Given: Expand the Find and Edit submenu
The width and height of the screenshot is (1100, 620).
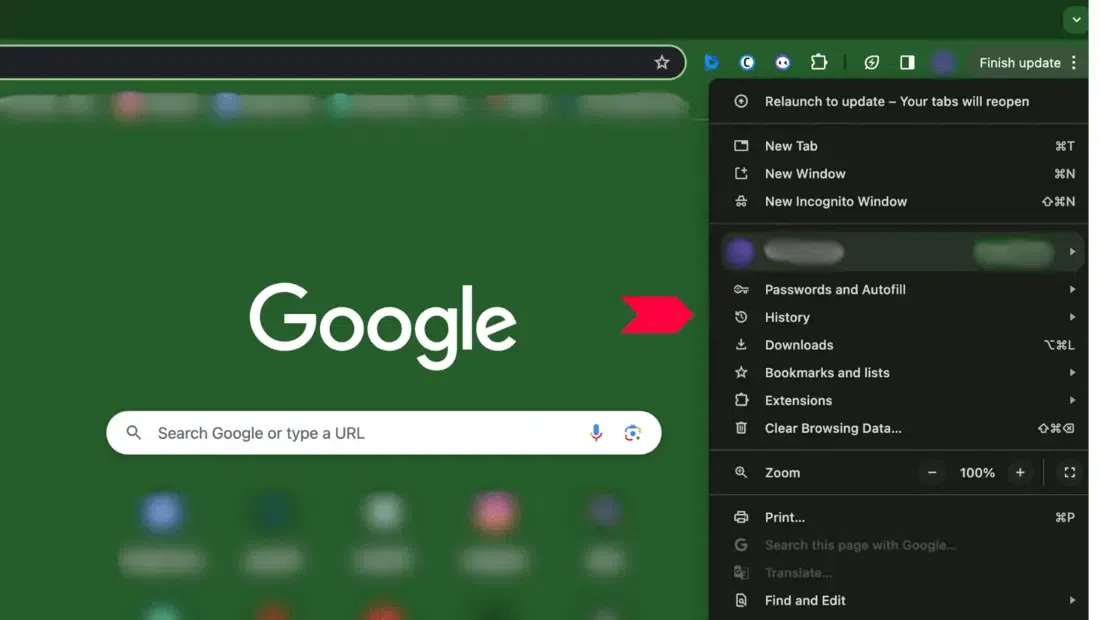Looking at the screenshot, I should (x=899, y=600).
